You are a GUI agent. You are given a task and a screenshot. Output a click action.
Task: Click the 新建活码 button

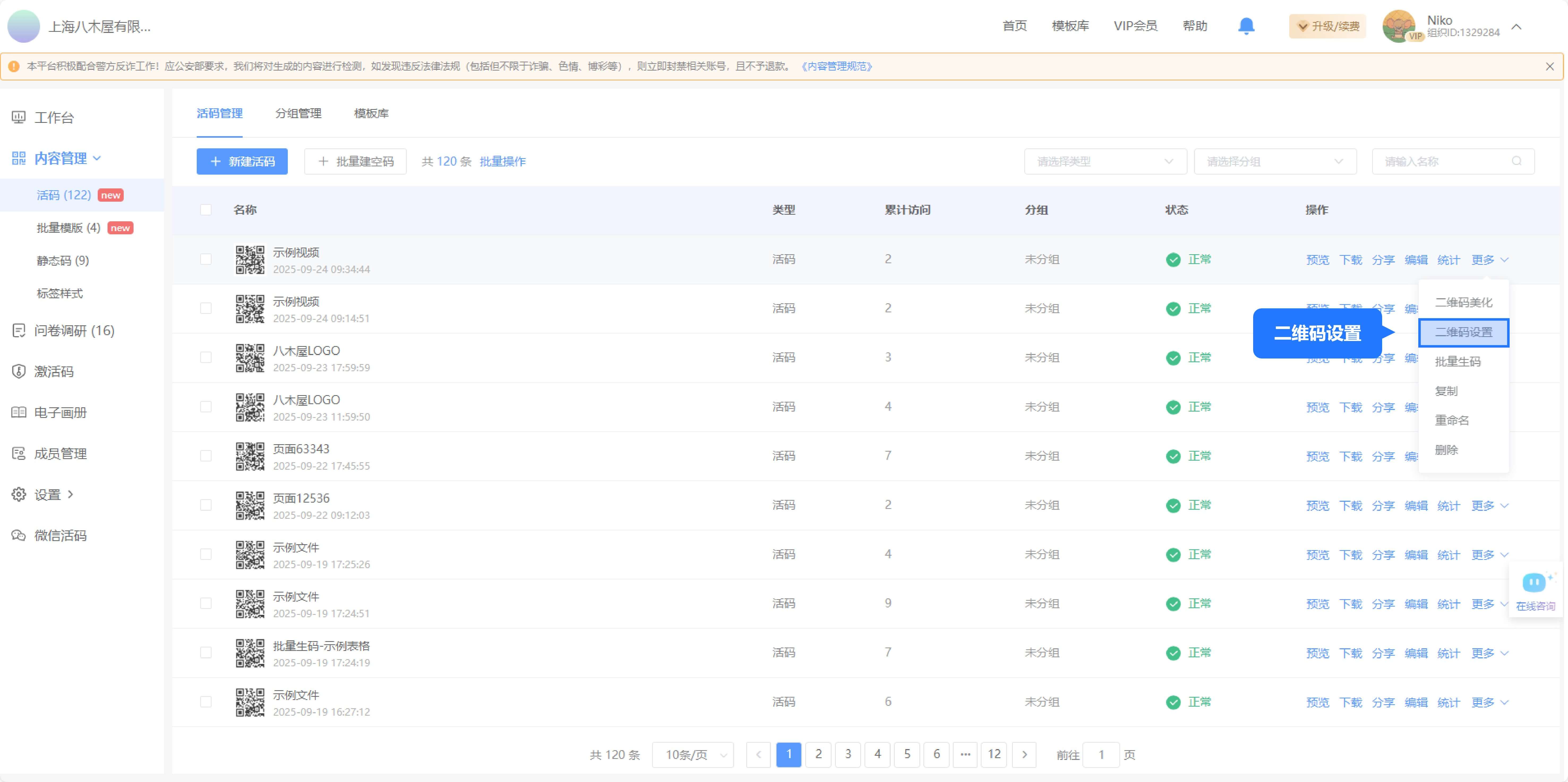coord(242,161)
